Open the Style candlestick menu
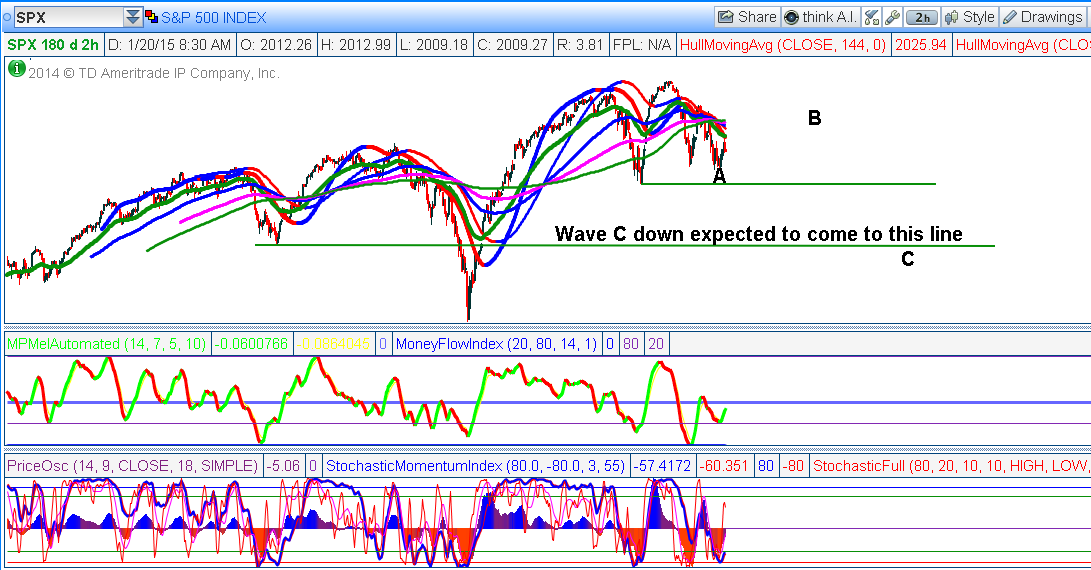The height and width of the screenshot is (570, 1091). [968, 17]
